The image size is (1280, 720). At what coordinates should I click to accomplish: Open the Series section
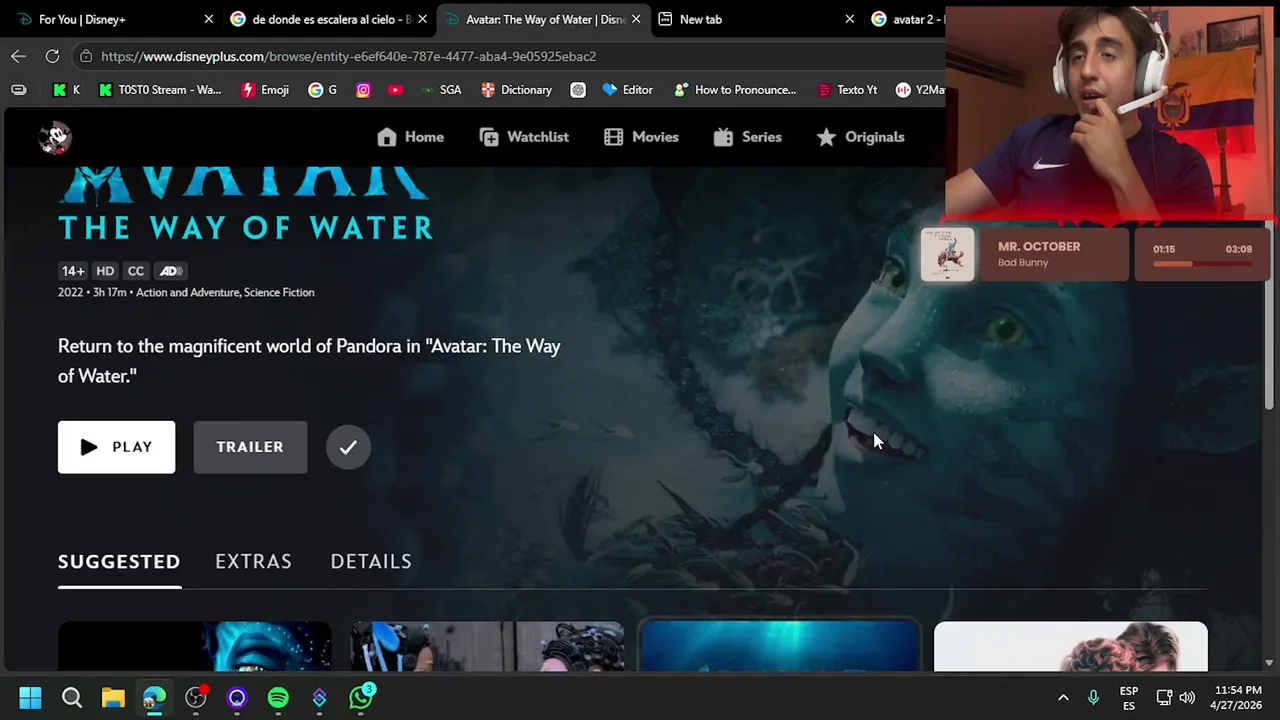pos(747,137)
